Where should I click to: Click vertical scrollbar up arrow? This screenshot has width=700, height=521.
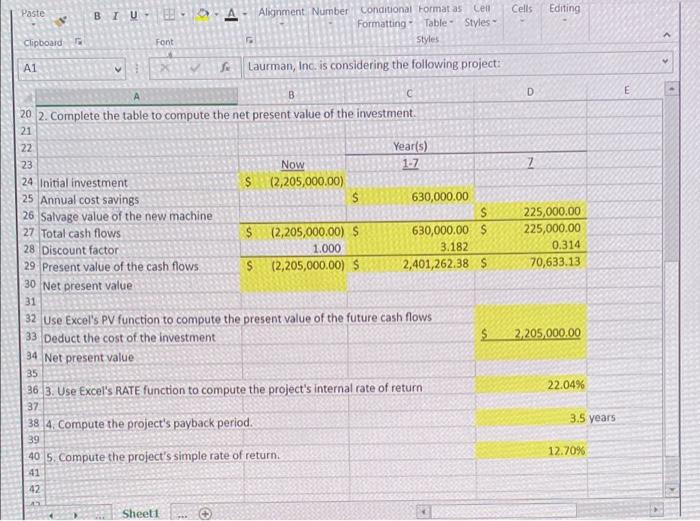coord(670,89)
